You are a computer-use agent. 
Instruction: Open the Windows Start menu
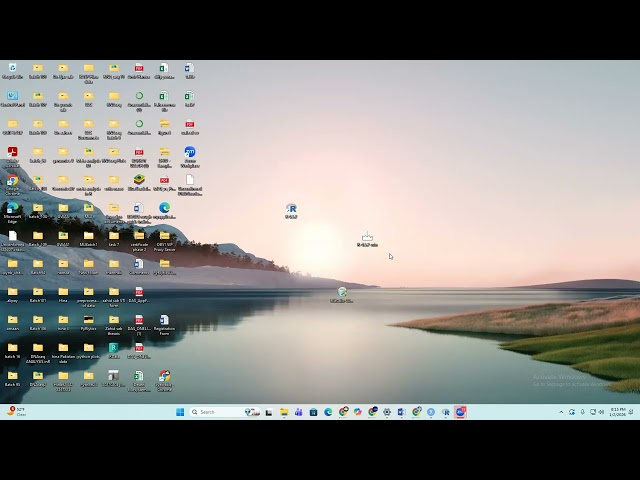pyautogui.click(x=180, y=412)
